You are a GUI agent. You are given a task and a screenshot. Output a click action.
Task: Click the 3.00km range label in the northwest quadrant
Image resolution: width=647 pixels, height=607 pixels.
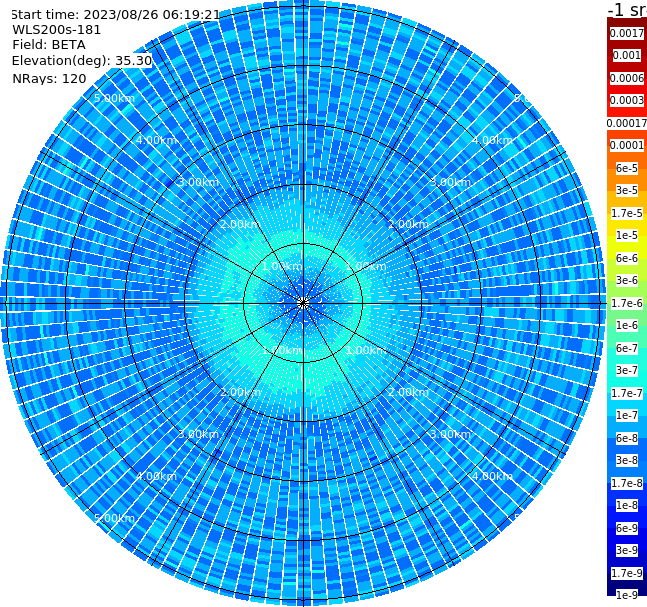coord(198,182)
